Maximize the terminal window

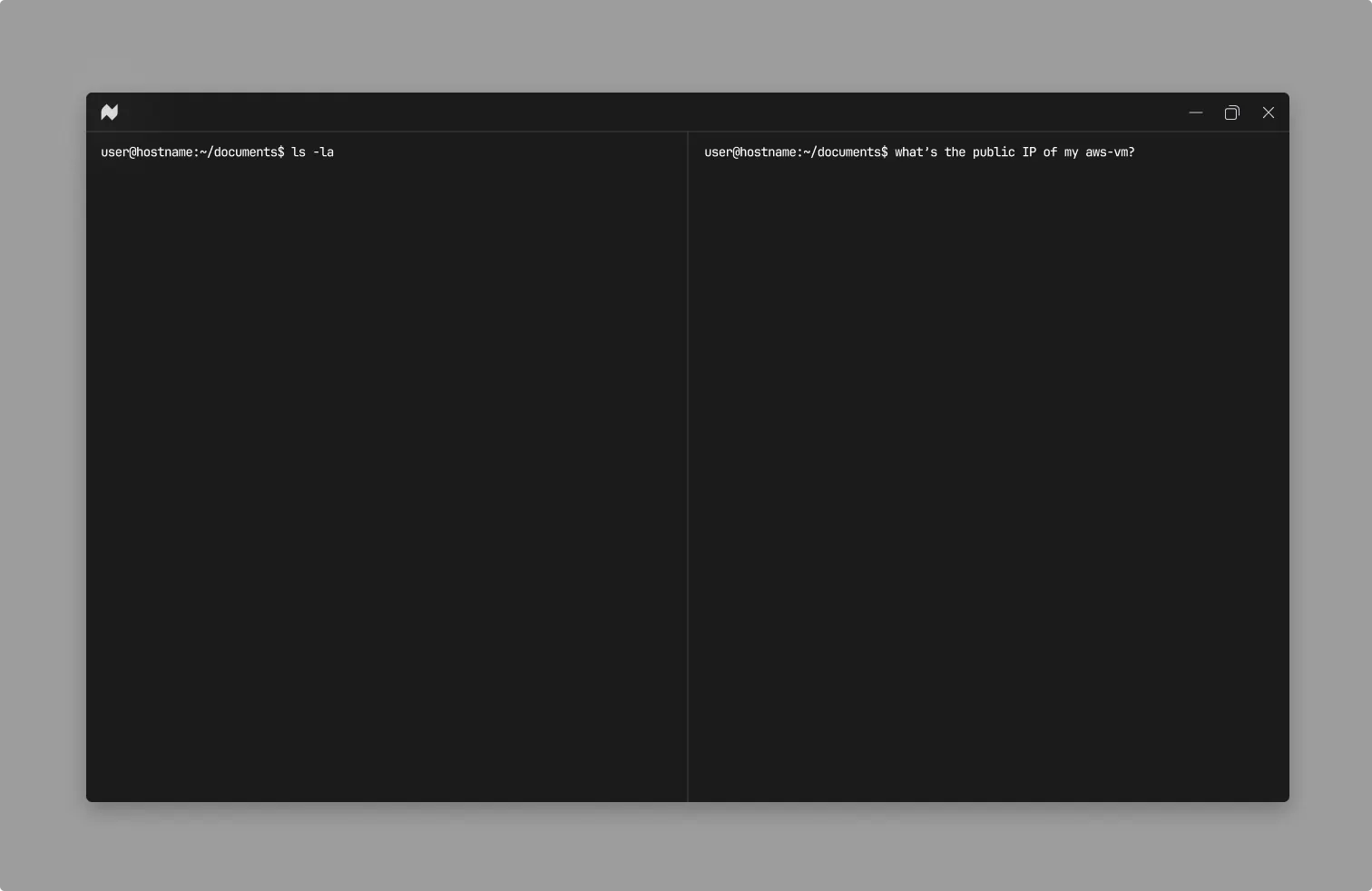pyautogui.click(x=1231, y=113)
